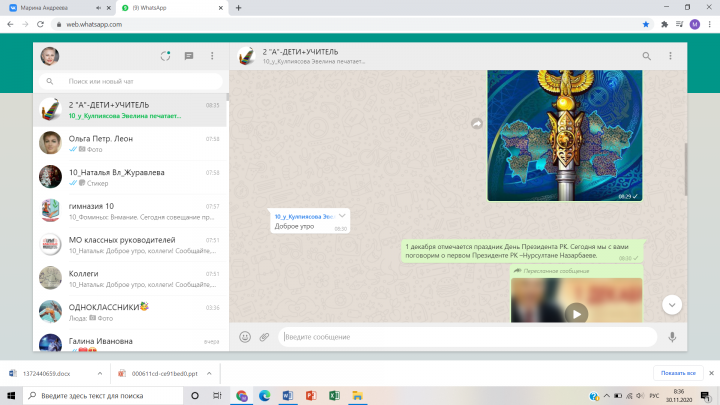Open File Explorer from taskbar
The image size is (720, 405).
pos(357,395)
